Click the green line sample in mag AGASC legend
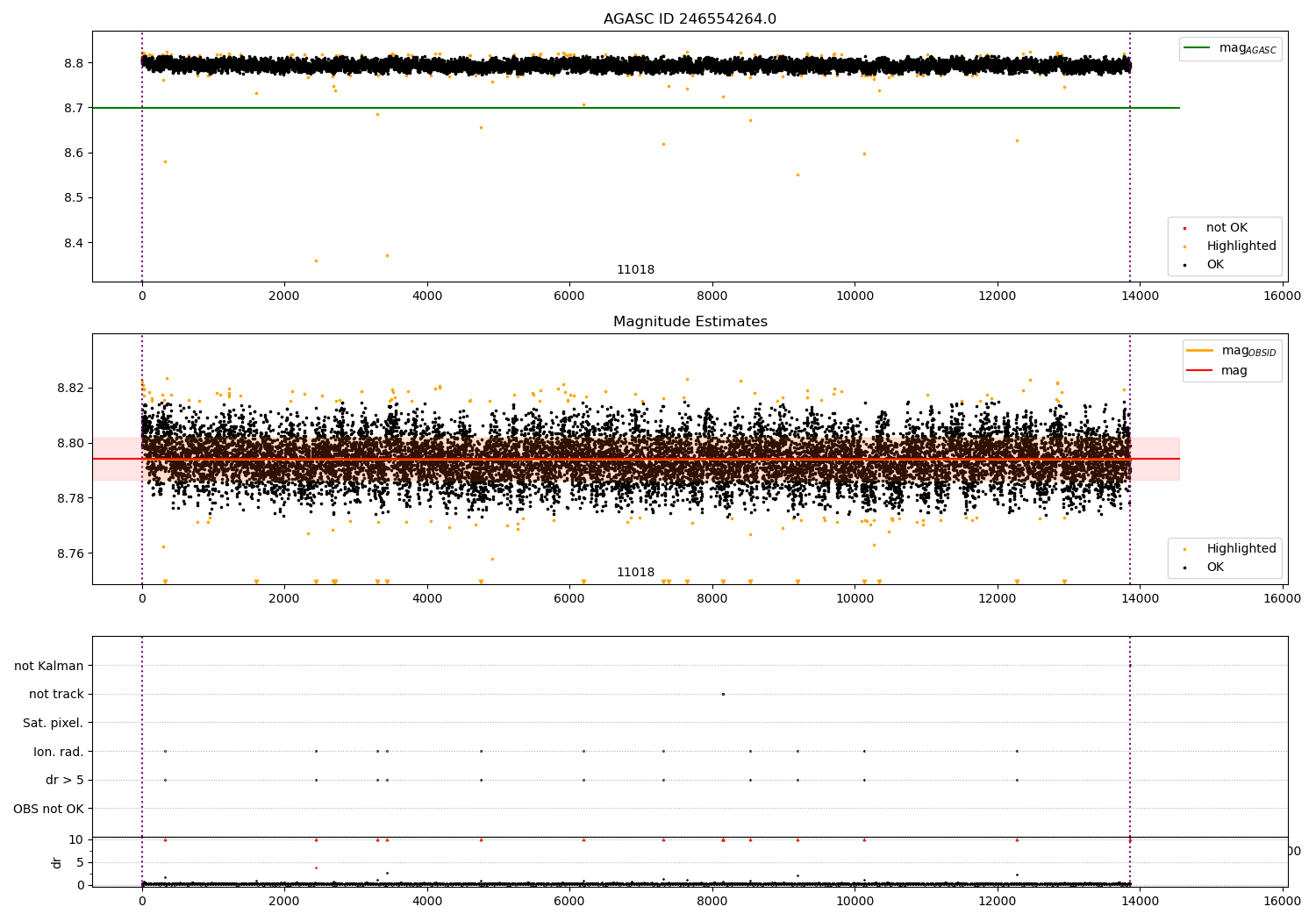 click(1197, 48)
